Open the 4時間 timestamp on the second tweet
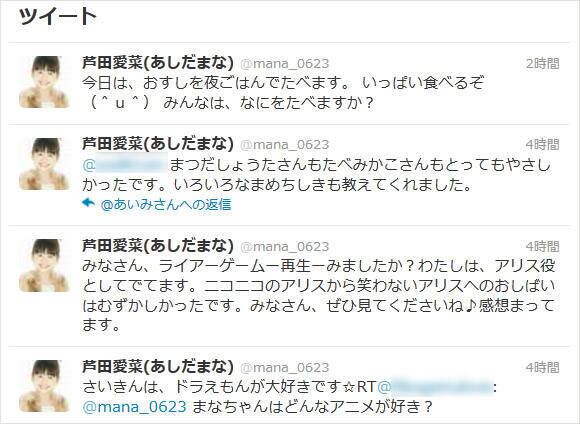This screenshot has width=580, height=424. (543, 145)
